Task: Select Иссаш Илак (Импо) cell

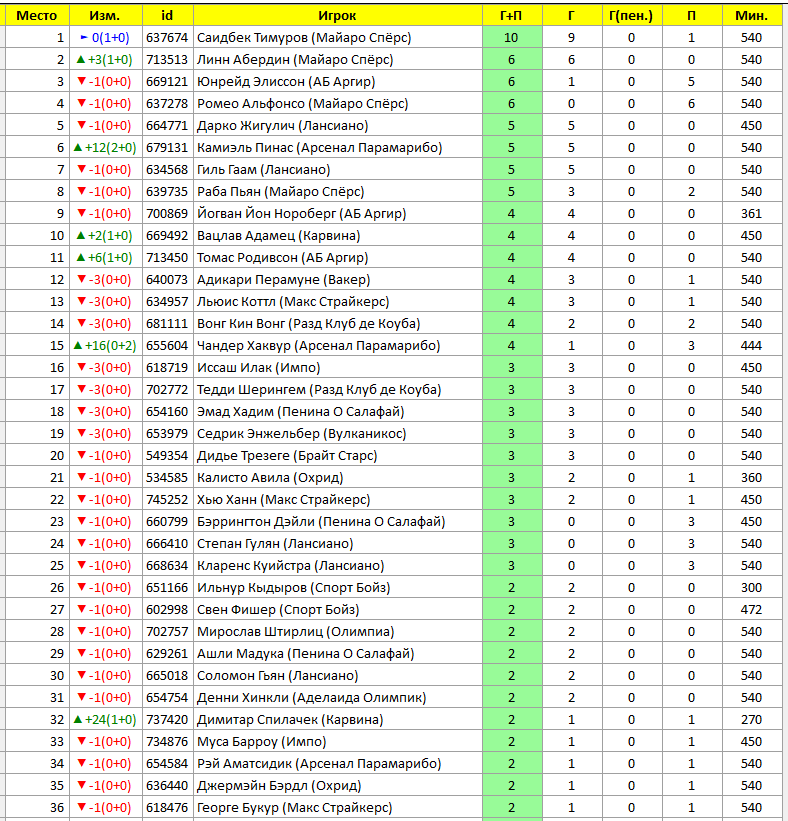Action: (x=338, y=368)
